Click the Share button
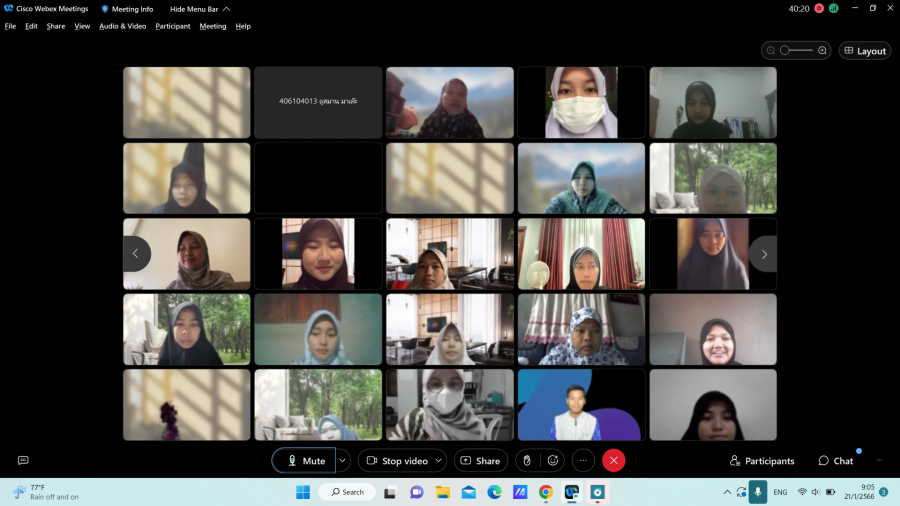The image size is (900, 506). pyautogui.click(x=480, y=460)
